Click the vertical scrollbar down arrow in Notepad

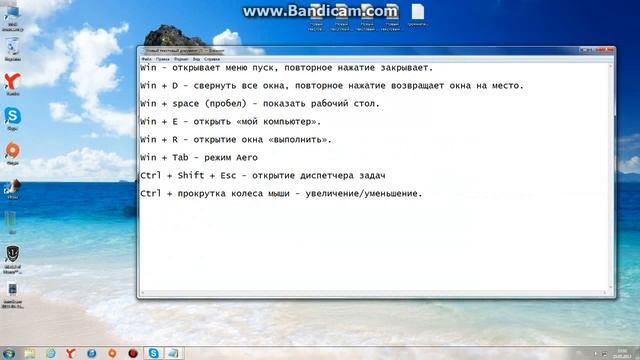pos(611,287)
